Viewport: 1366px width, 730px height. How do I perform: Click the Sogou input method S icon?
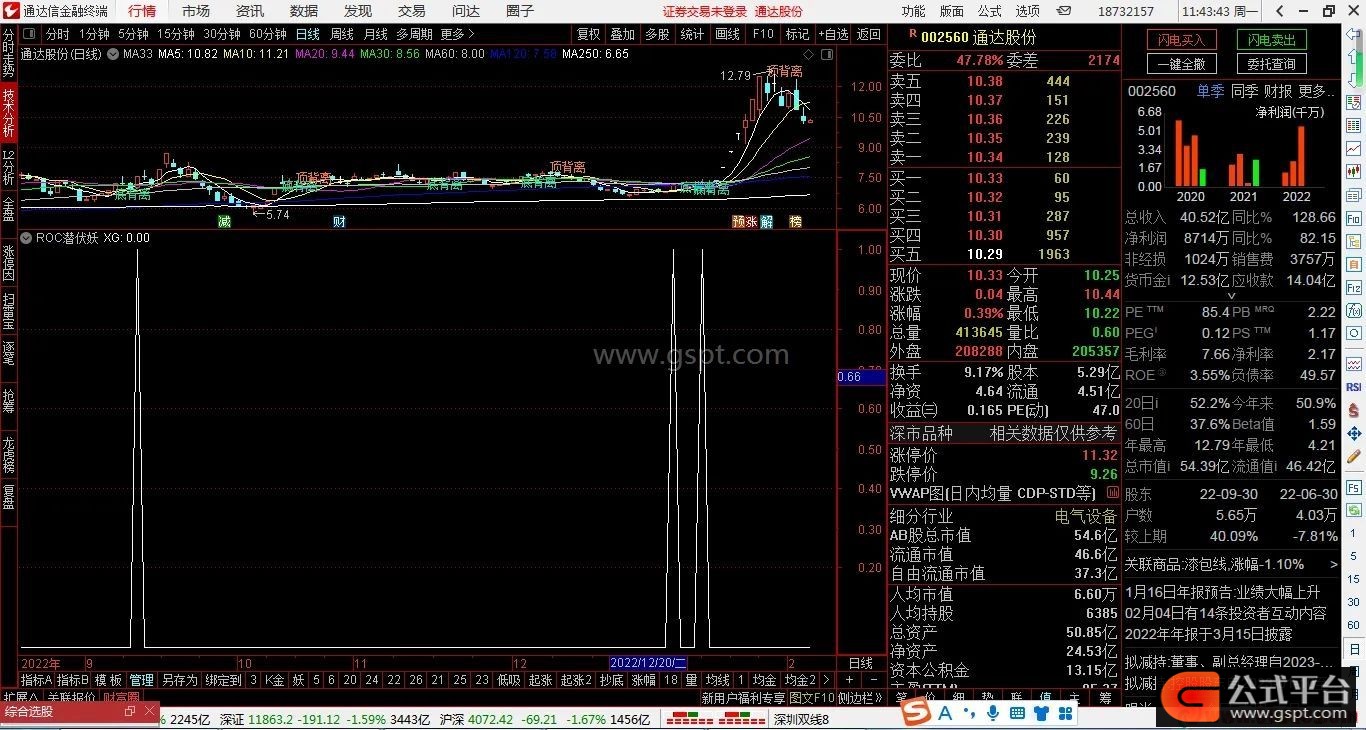coord(915,712)
